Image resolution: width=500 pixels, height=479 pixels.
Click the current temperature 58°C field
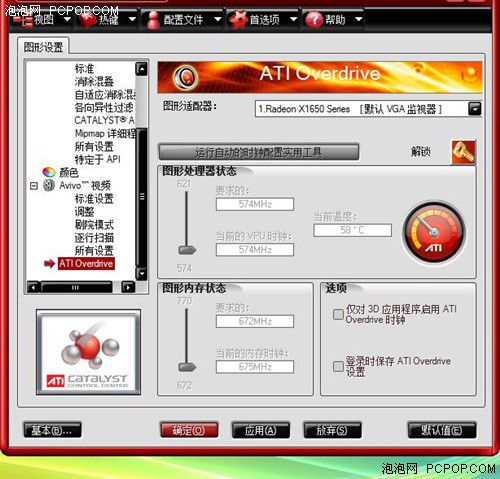(353, 230)
